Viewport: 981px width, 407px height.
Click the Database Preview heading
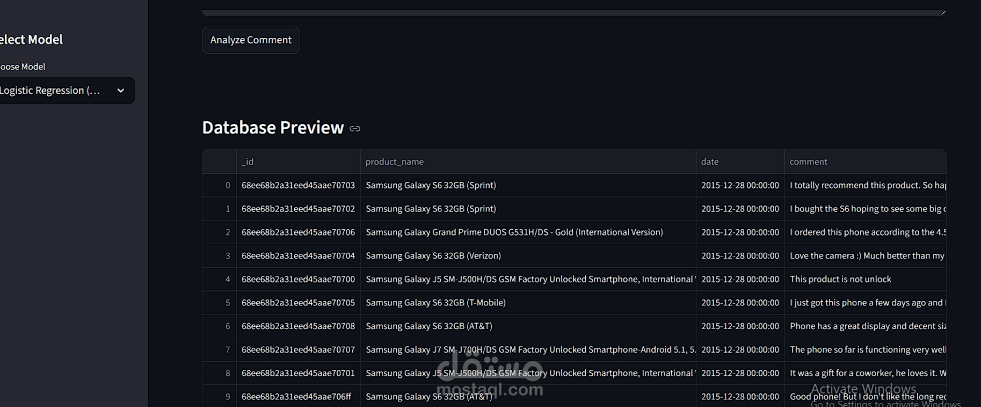(273, 128)
